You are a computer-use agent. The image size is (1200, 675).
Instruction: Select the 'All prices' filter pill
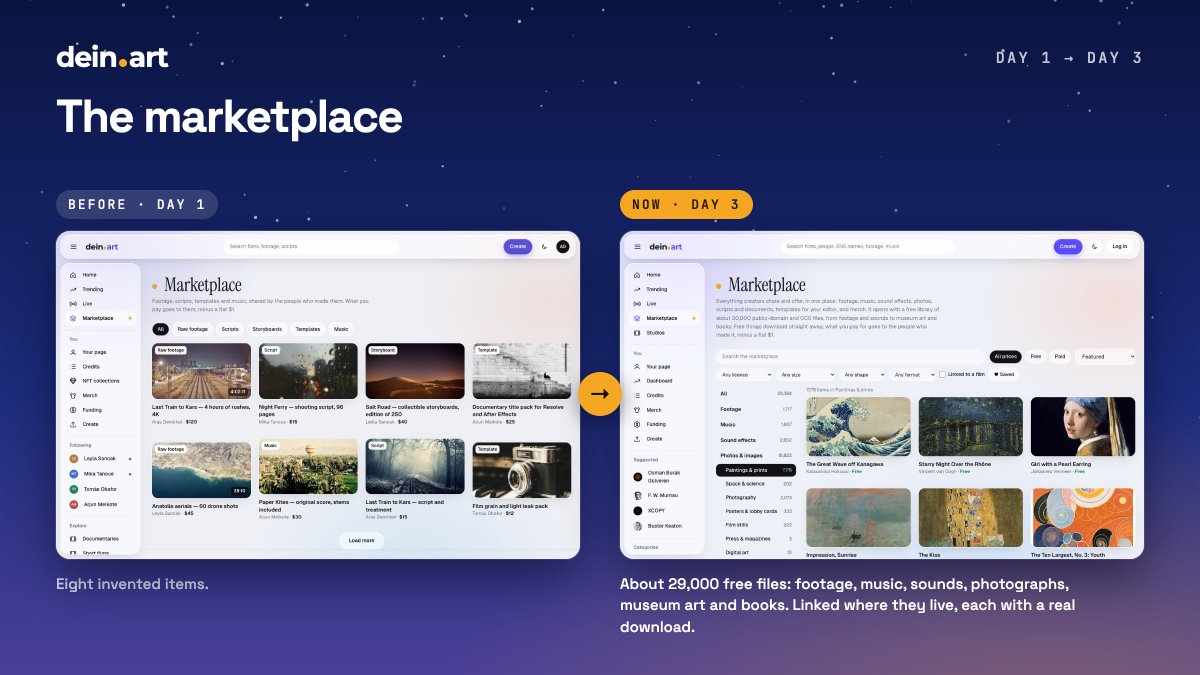(x=1005, y=356)
